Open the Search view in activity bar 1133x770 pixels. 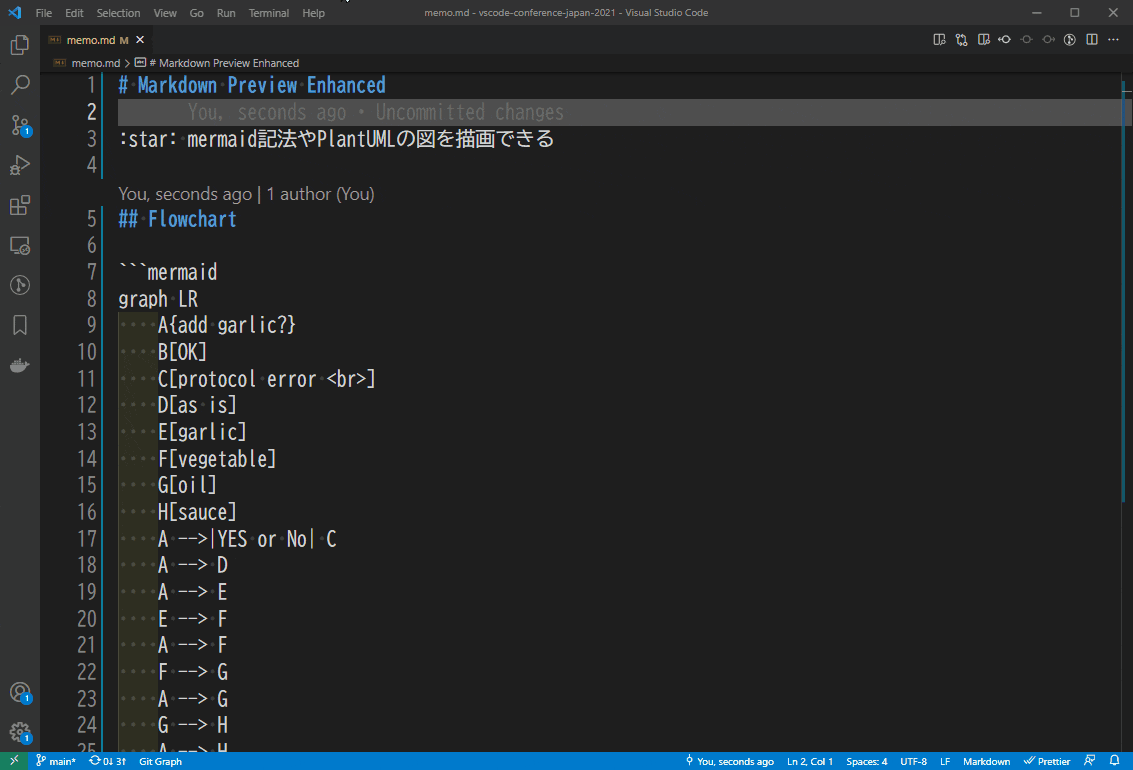(20, 85)
